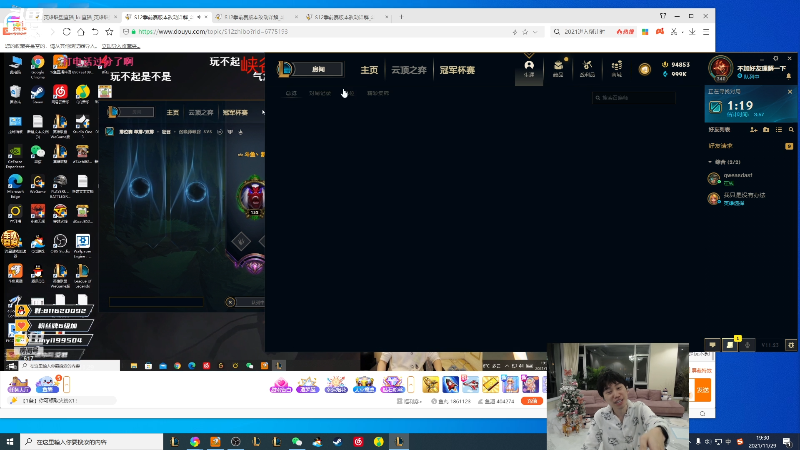Image resolution: width=800 pixels, height=450 pixels.
Task: Click the browser bookmark star icon
Action: click(x=109, y=32)
